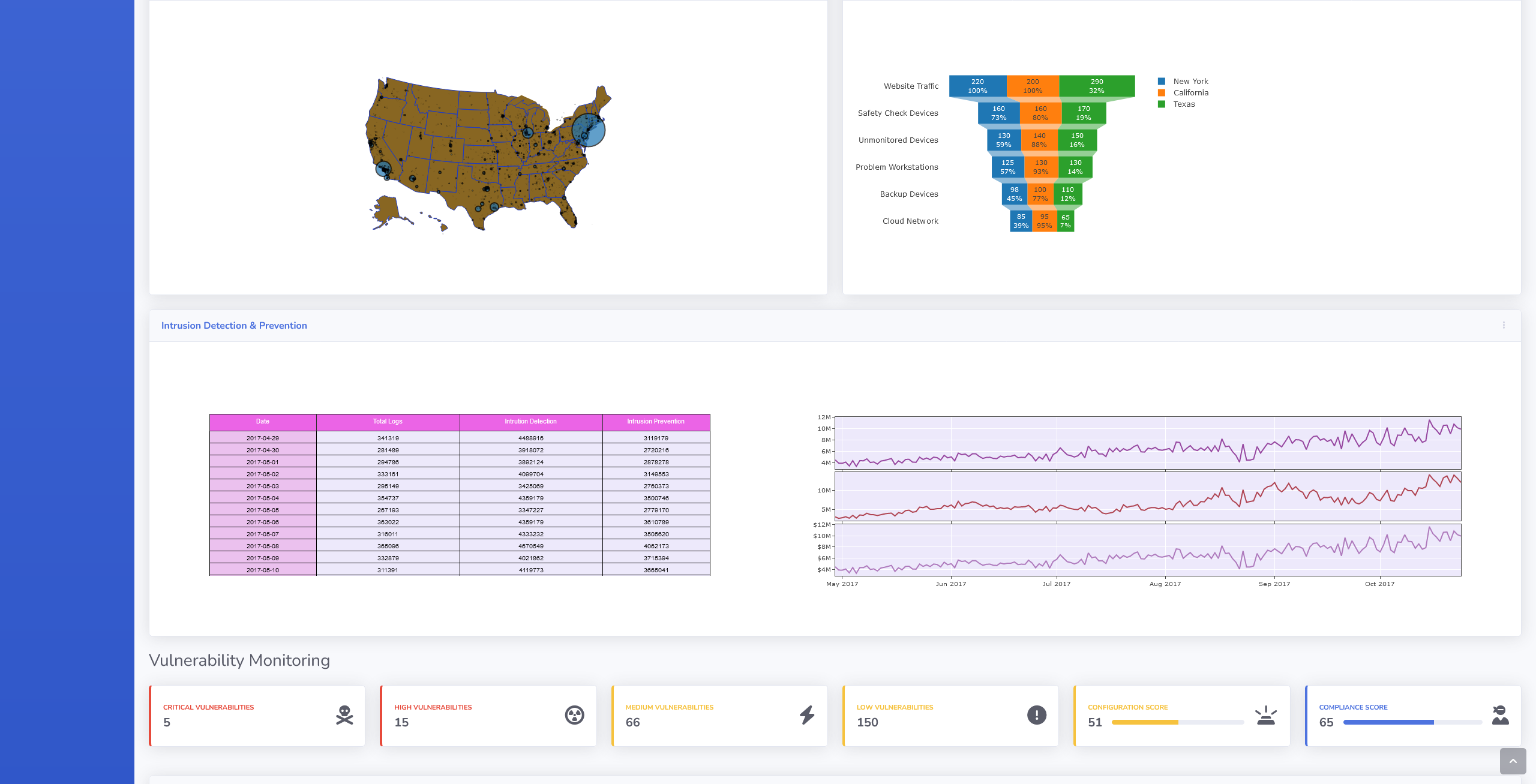
Task: Click the siren icon on Configuration Score card
Action: pyautogui.click(x=1265, y=715)
